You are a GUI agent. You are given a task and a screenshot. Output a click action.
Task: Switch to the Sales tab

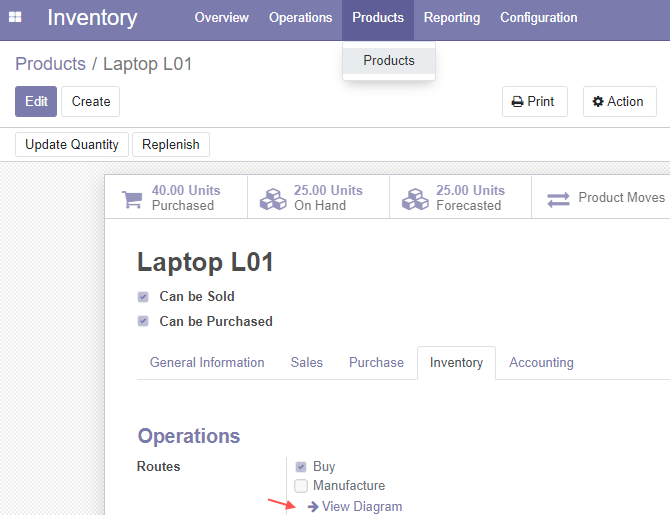point(306,362)
